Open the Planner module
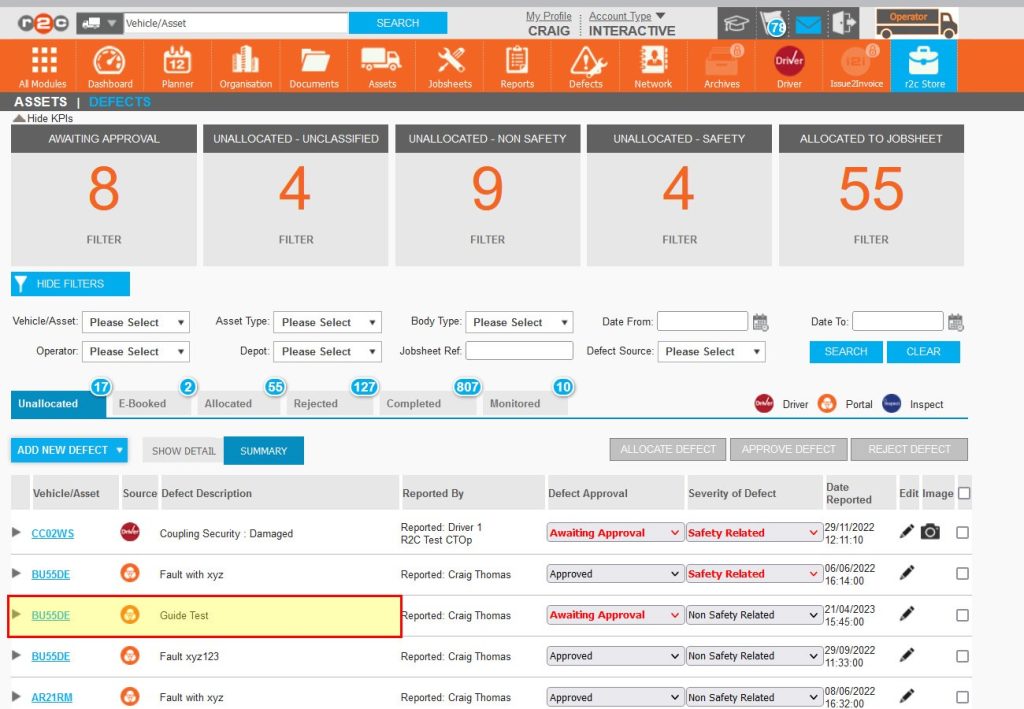The width and height of the screenshot is (1024, 709). pyautogui.click(x=176, y=65)
